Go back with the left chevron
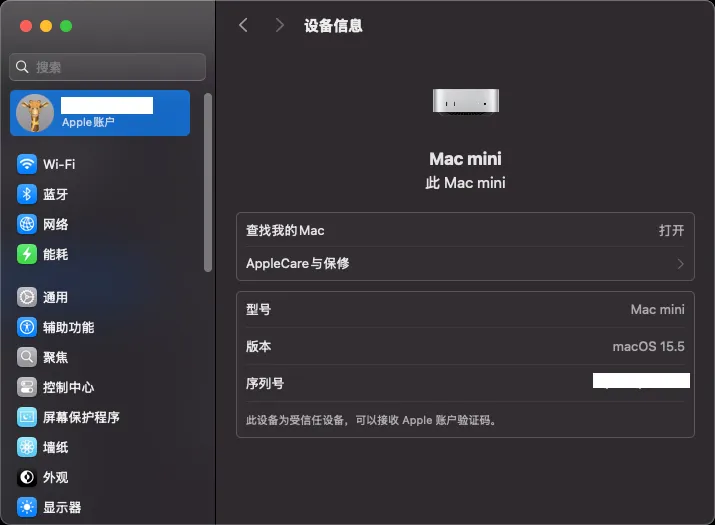The width and height of the screenshot is (715, 525). pyautogui.click(x=244, y=25)
